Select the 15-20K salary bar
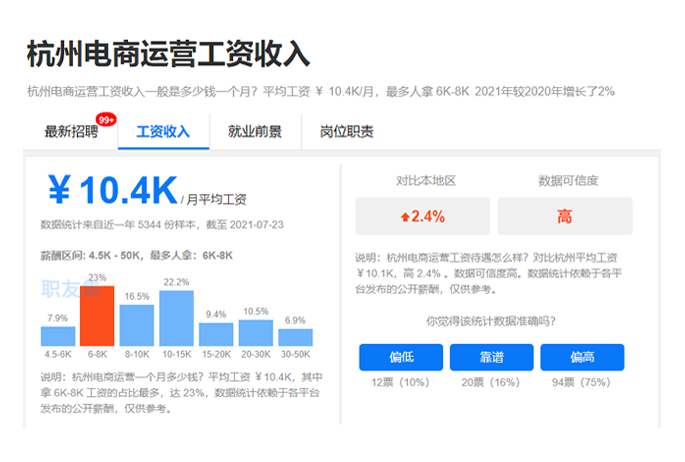The height and width of the screenshot is (462, 685). [216, 335]
